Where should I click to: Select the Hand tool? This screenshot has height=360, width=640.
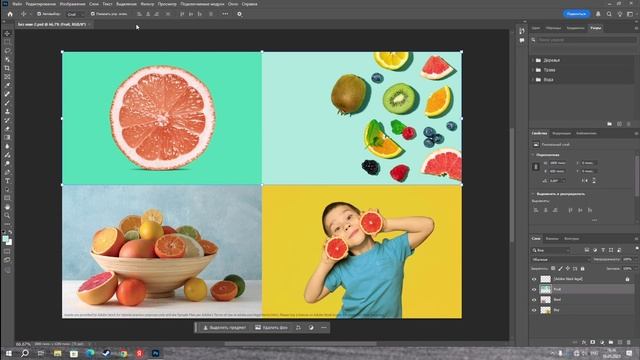point(7,207)
